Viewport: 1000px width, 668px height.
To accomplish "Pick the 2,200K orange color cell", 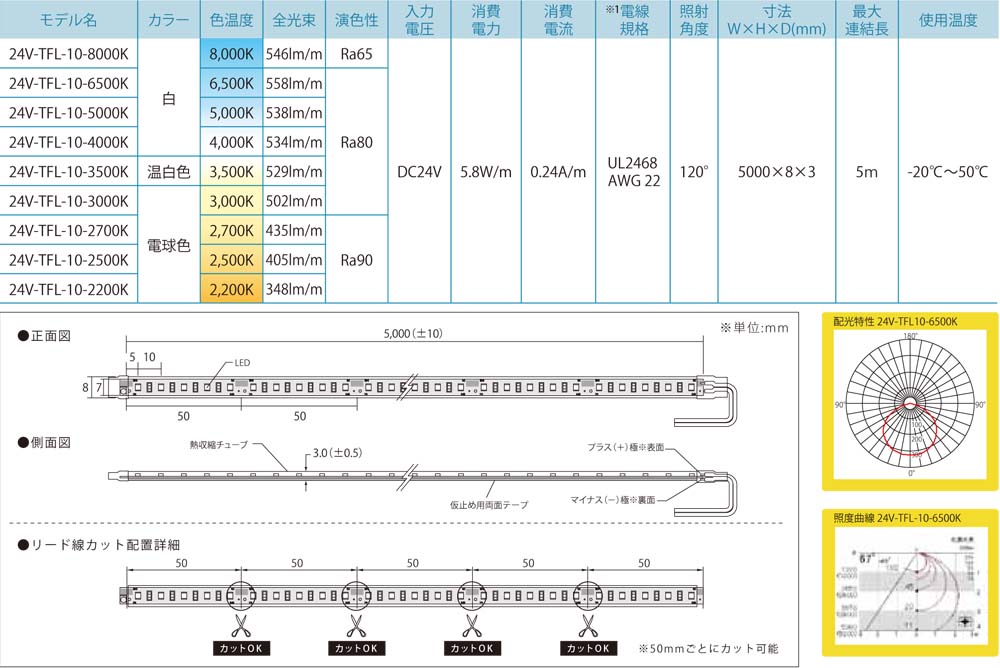I will tap(232, 289).
